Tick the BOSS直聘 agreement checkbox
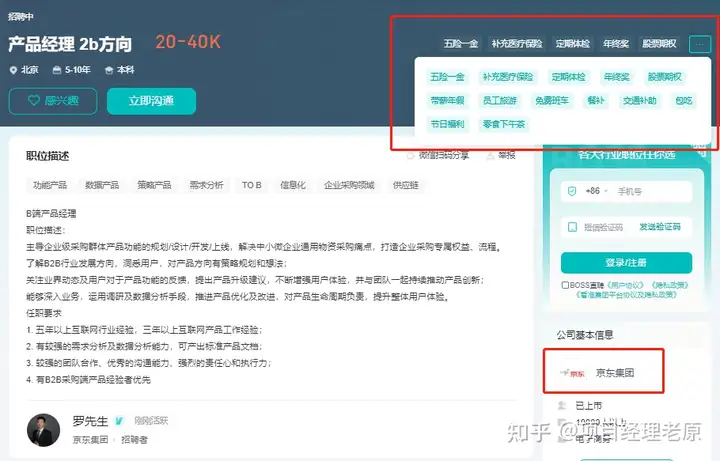The width and height of the screenshot is (720, 461). tap(565, 285)
